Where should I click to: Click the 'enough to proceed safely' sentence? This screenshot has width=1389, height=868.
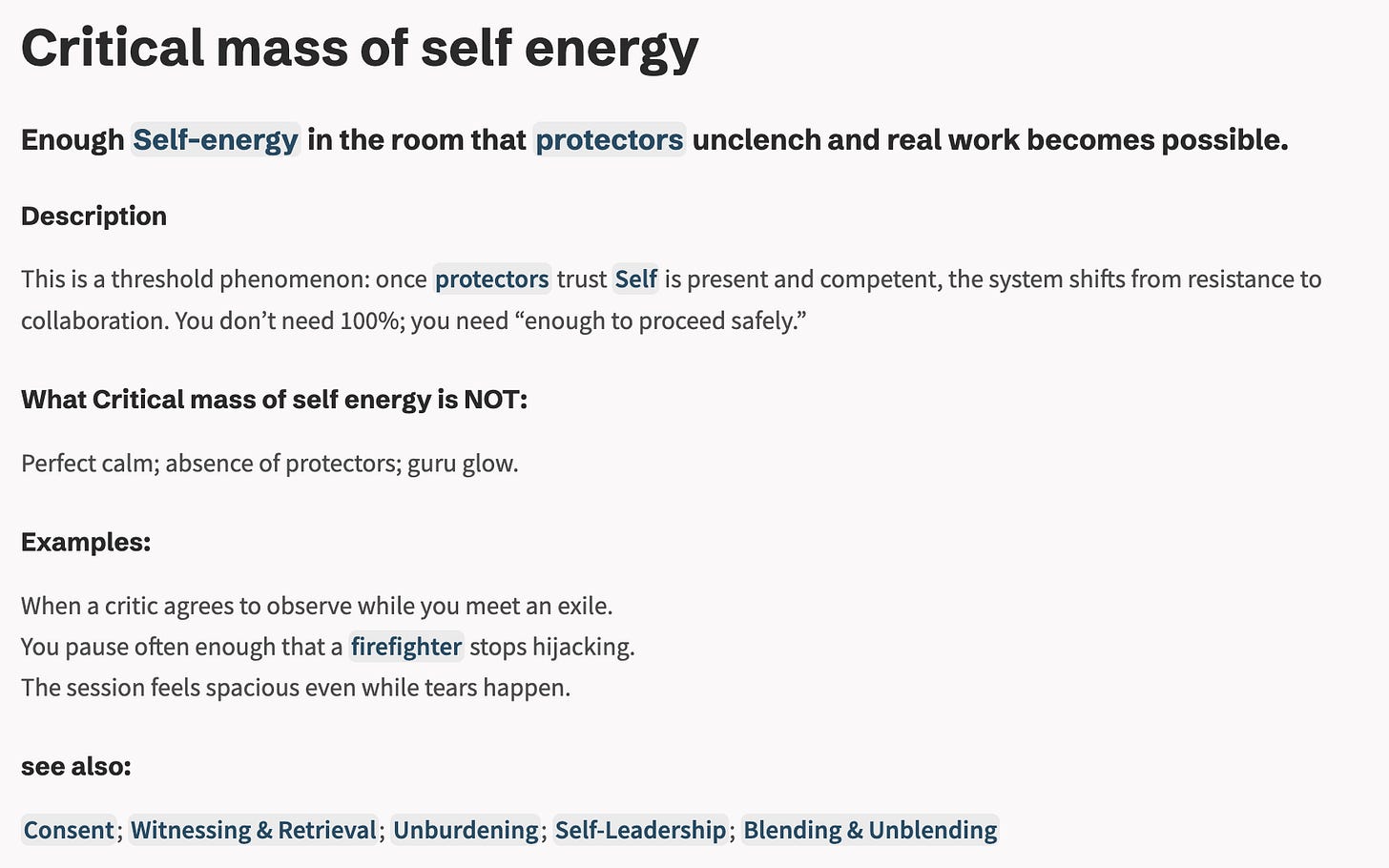click(x=490, y=320)
